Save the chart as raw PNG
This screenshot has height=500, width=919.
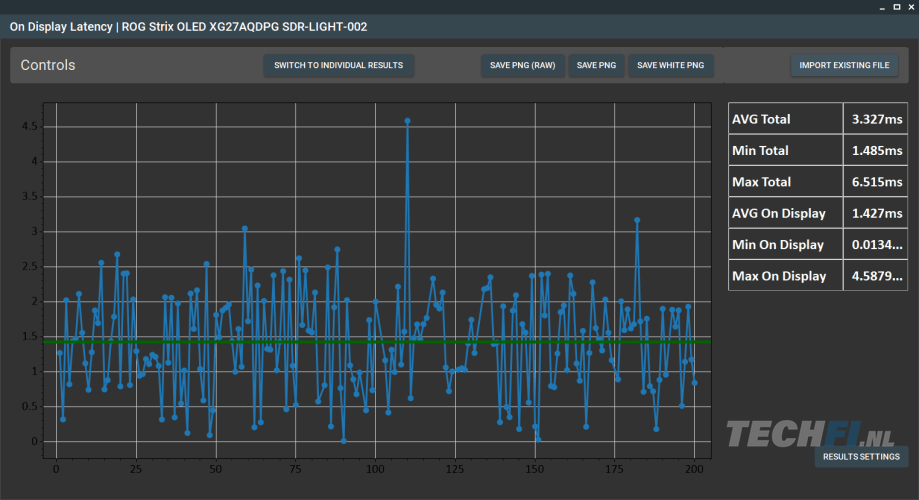(522, 65)
